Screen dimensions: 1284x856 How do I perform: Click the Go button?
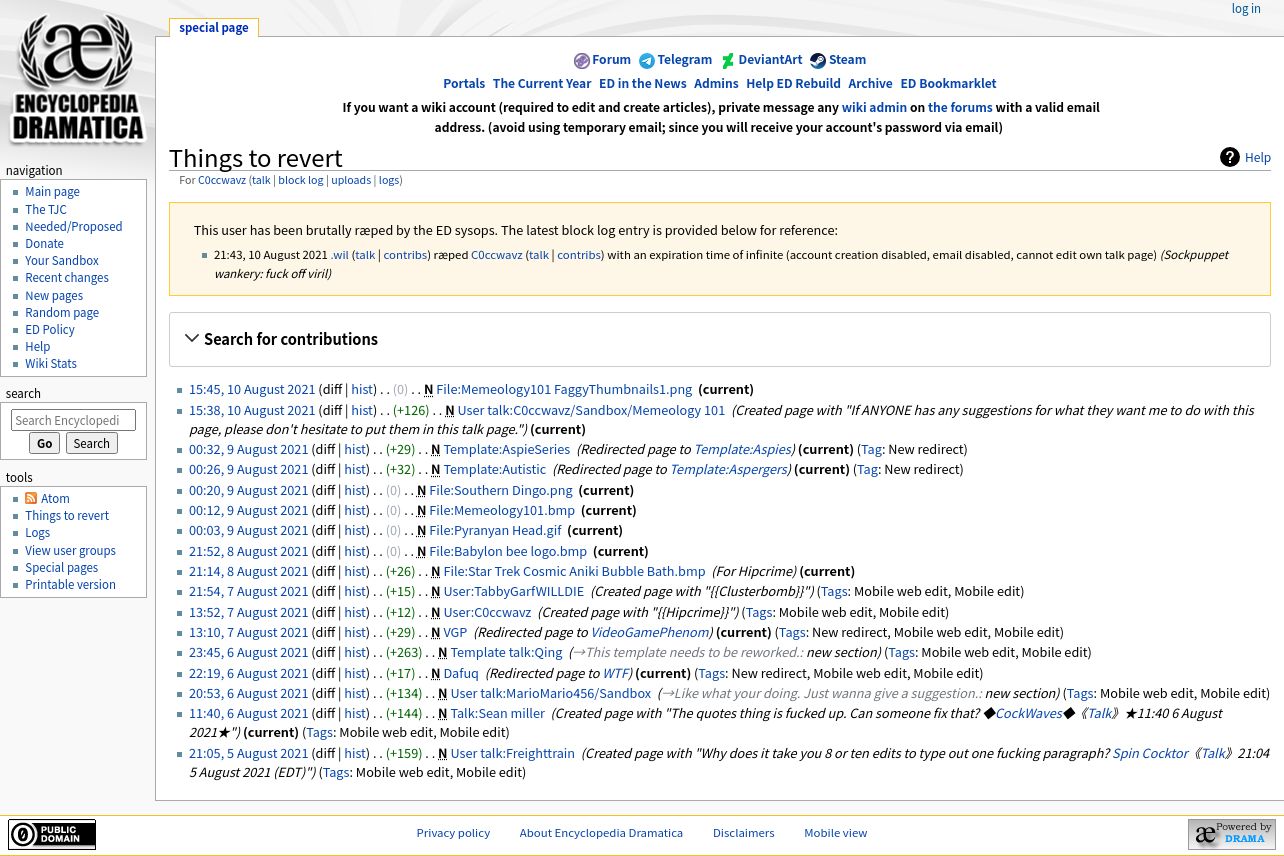[44, 443]
